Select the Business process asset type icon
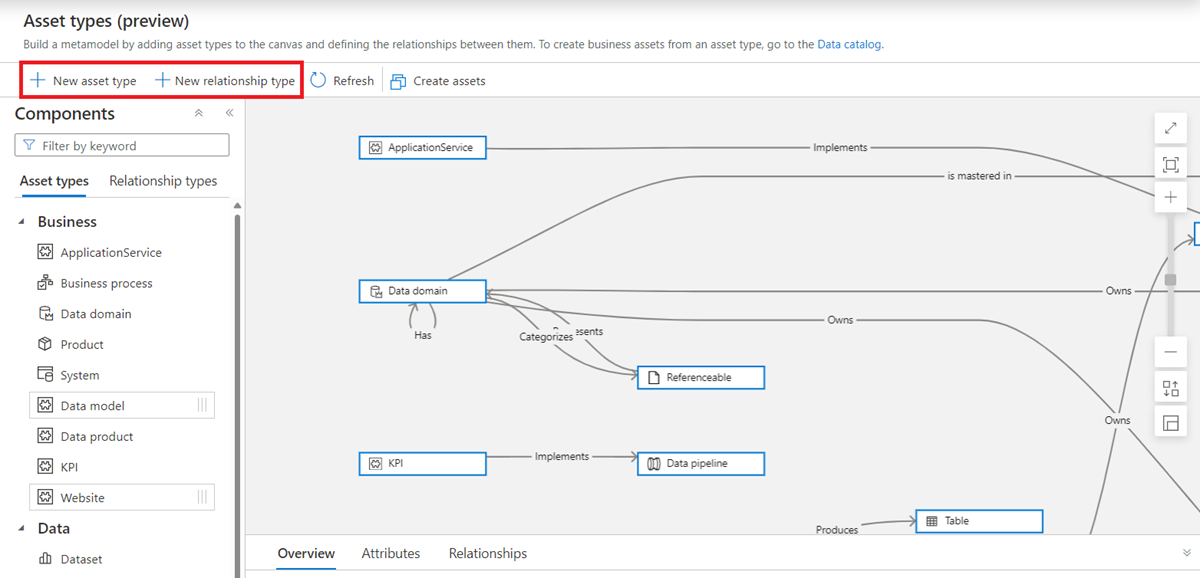 (x=45, y=283)
